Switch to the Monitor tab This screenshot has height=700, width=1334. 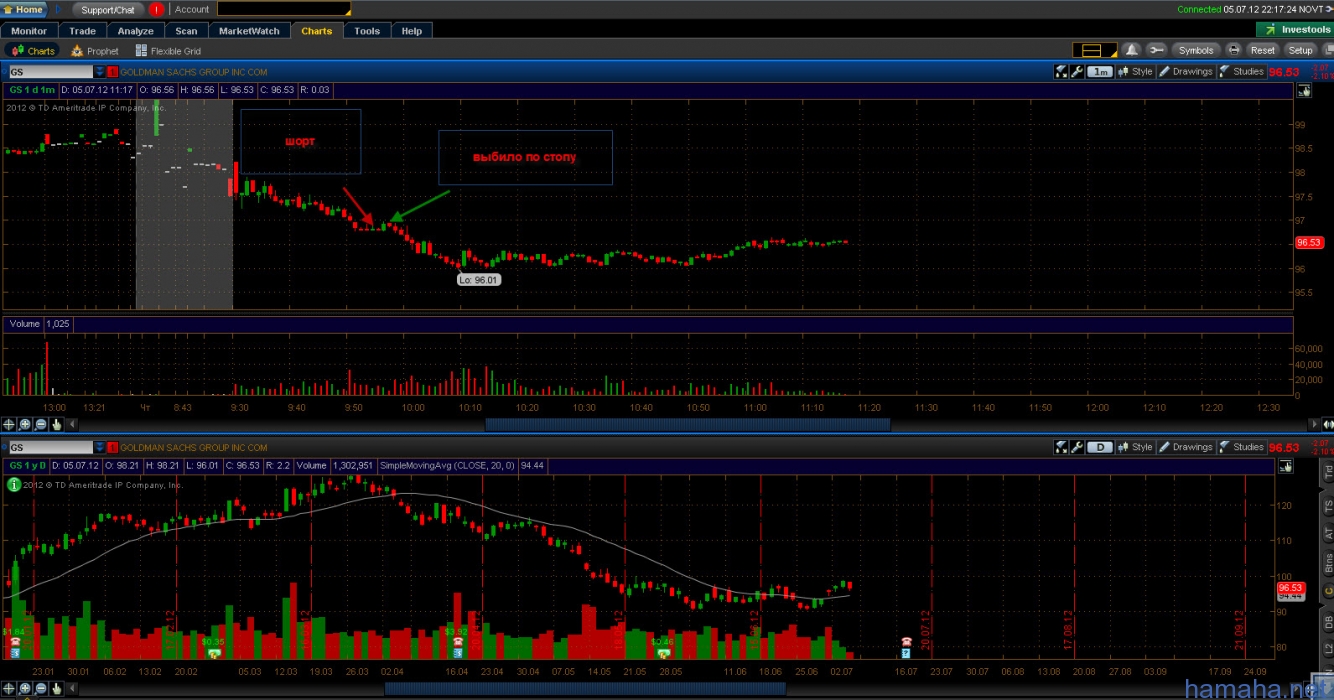(28, 31)
